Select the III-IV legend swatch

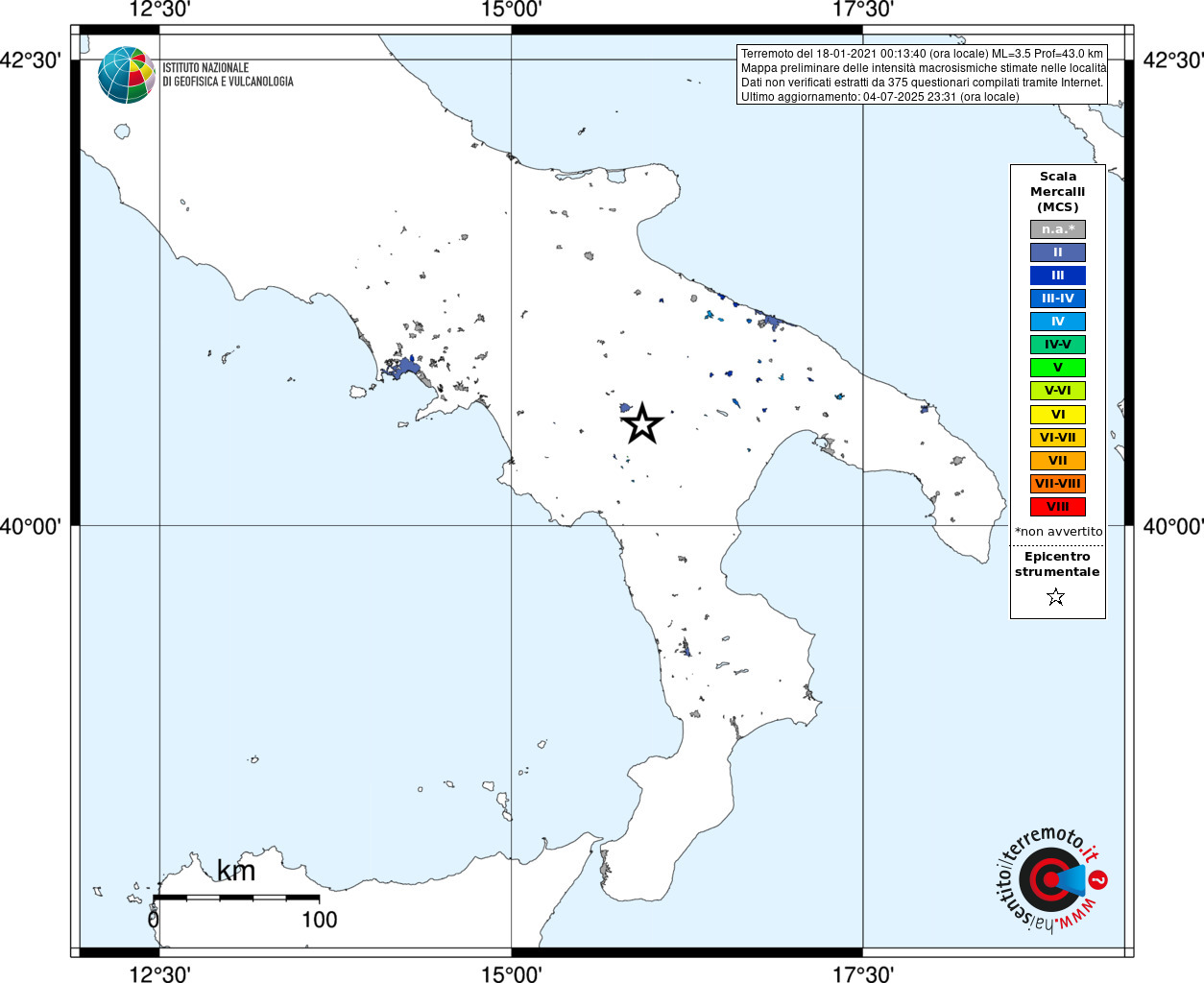(1057, 299)
